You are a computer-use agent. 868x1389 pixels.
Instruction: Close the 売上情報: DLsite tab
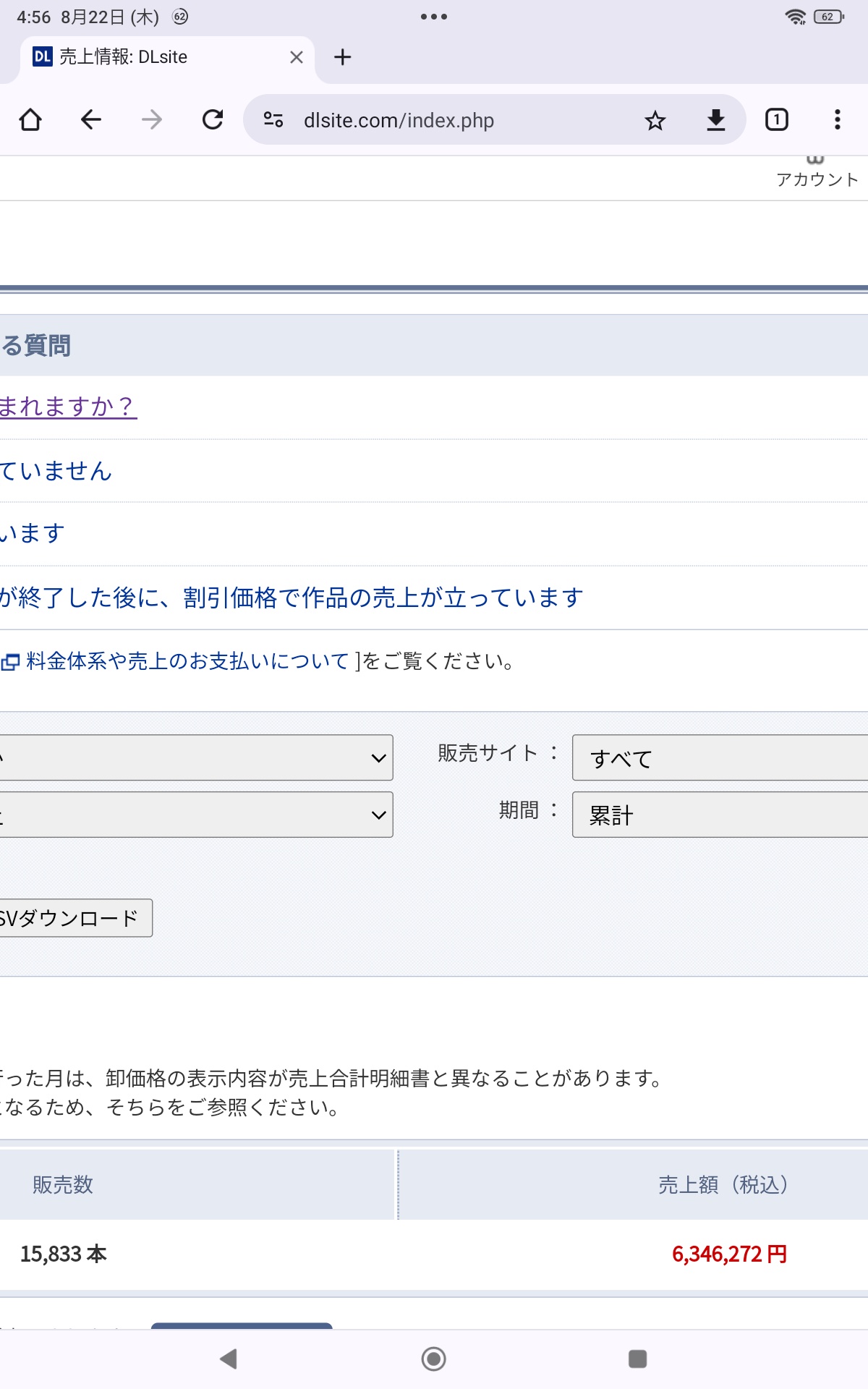tap(297, 57)
